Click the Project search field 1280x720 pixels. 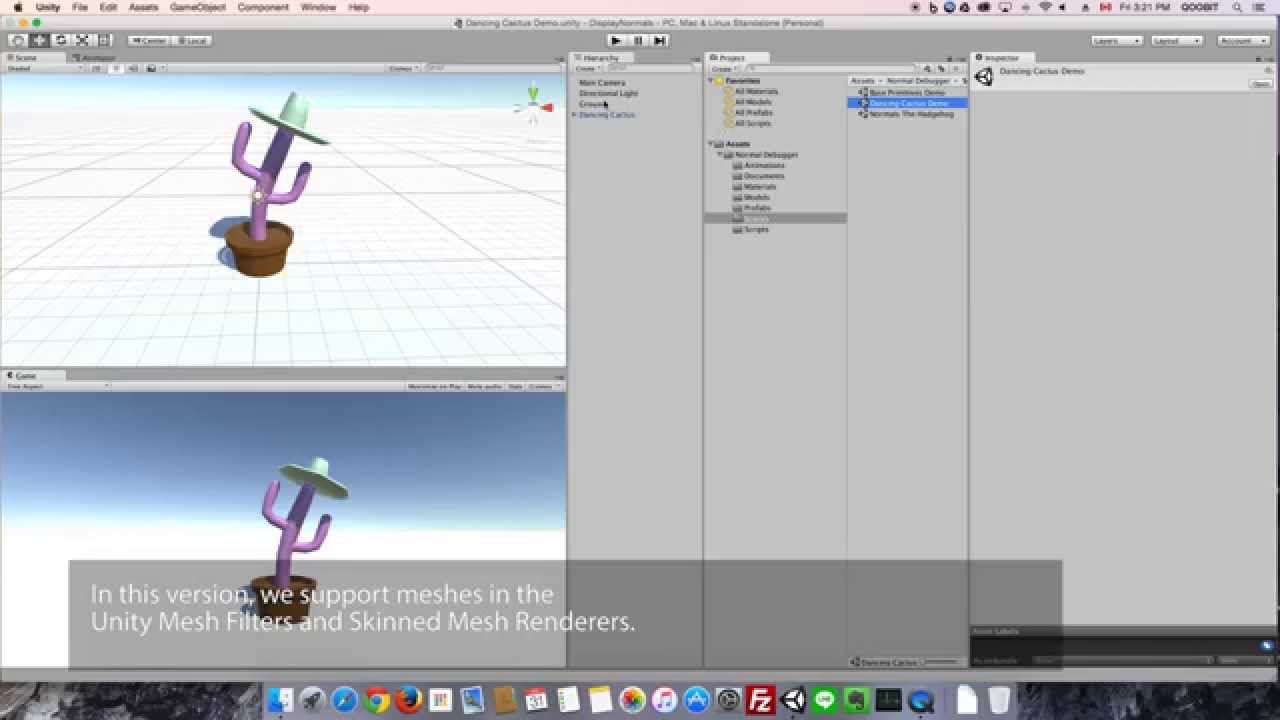click(830, 68)
